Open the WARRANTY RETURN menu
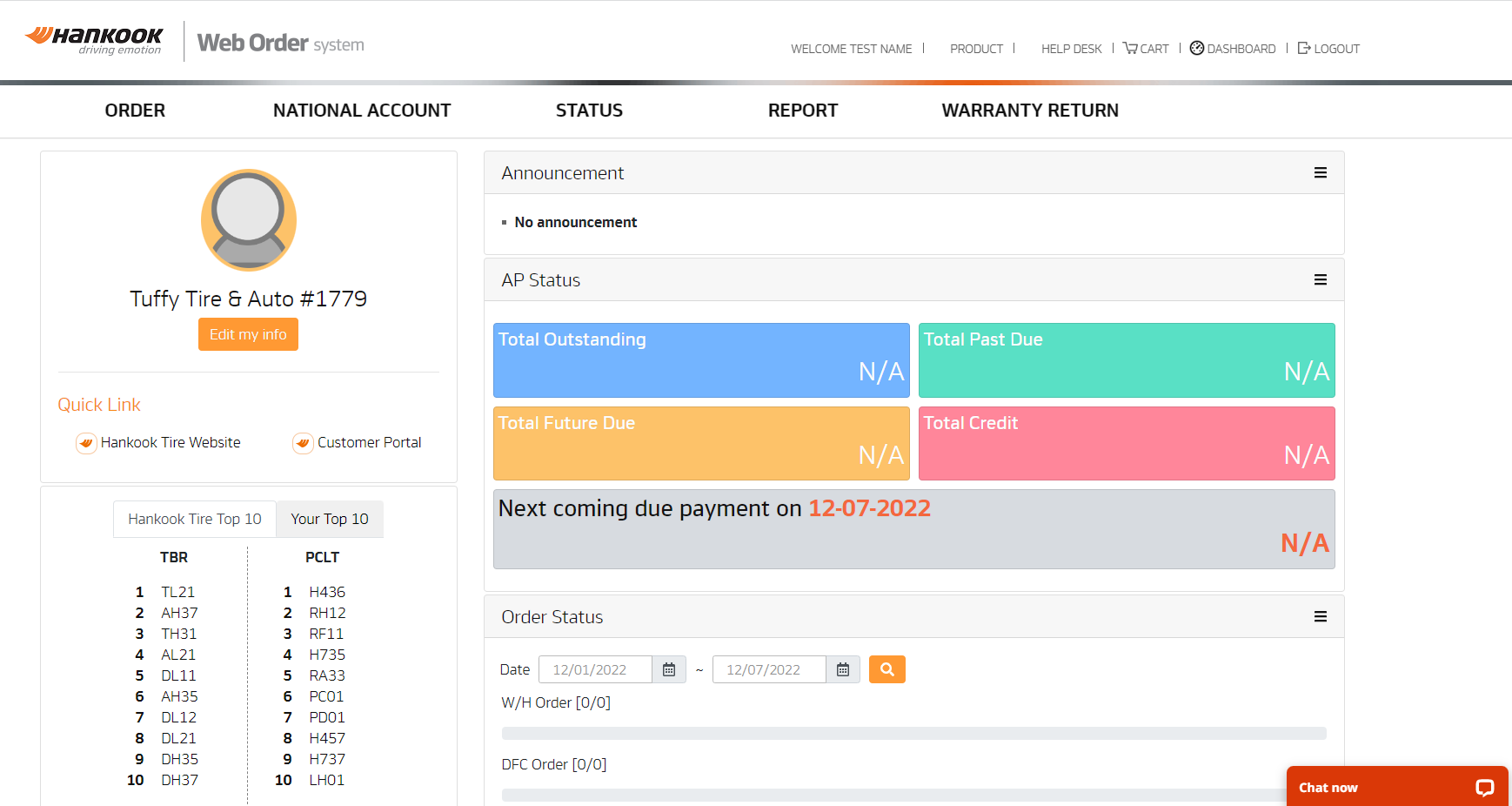 (x=1030, y=111)
